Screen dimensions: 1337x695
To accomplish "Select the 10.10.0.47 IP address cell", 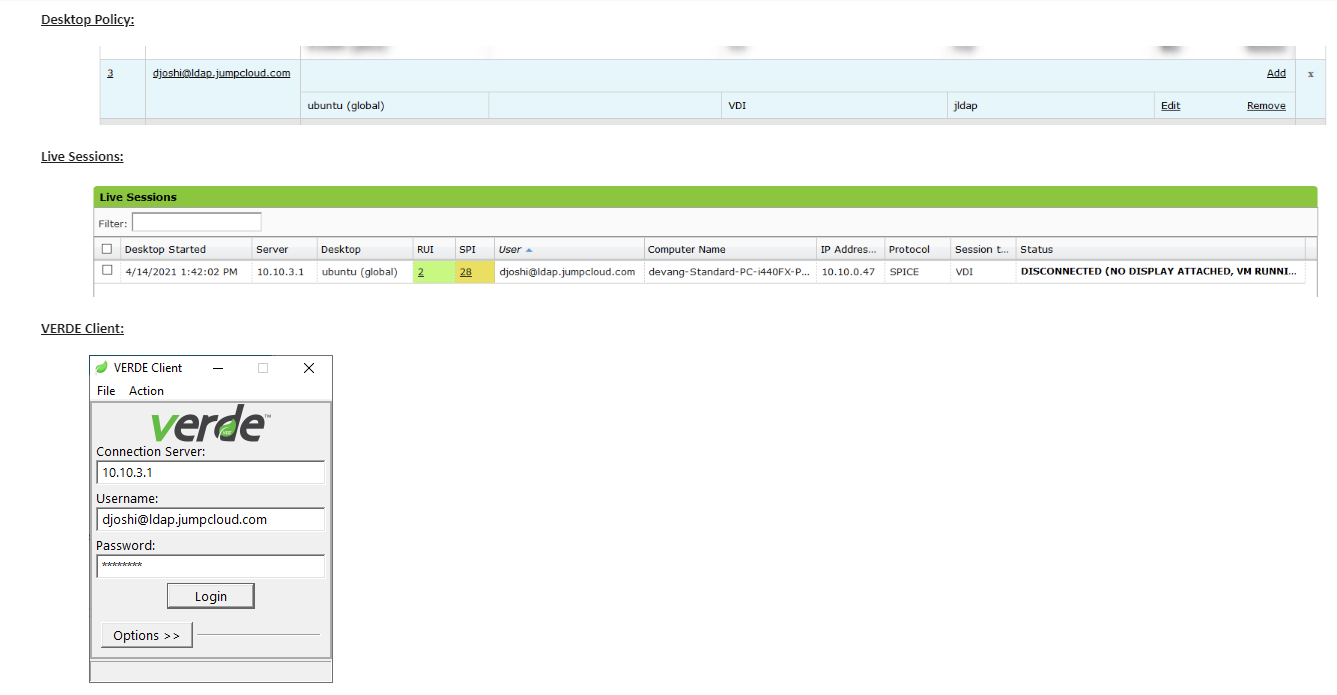I will click(x=850, y=272).
